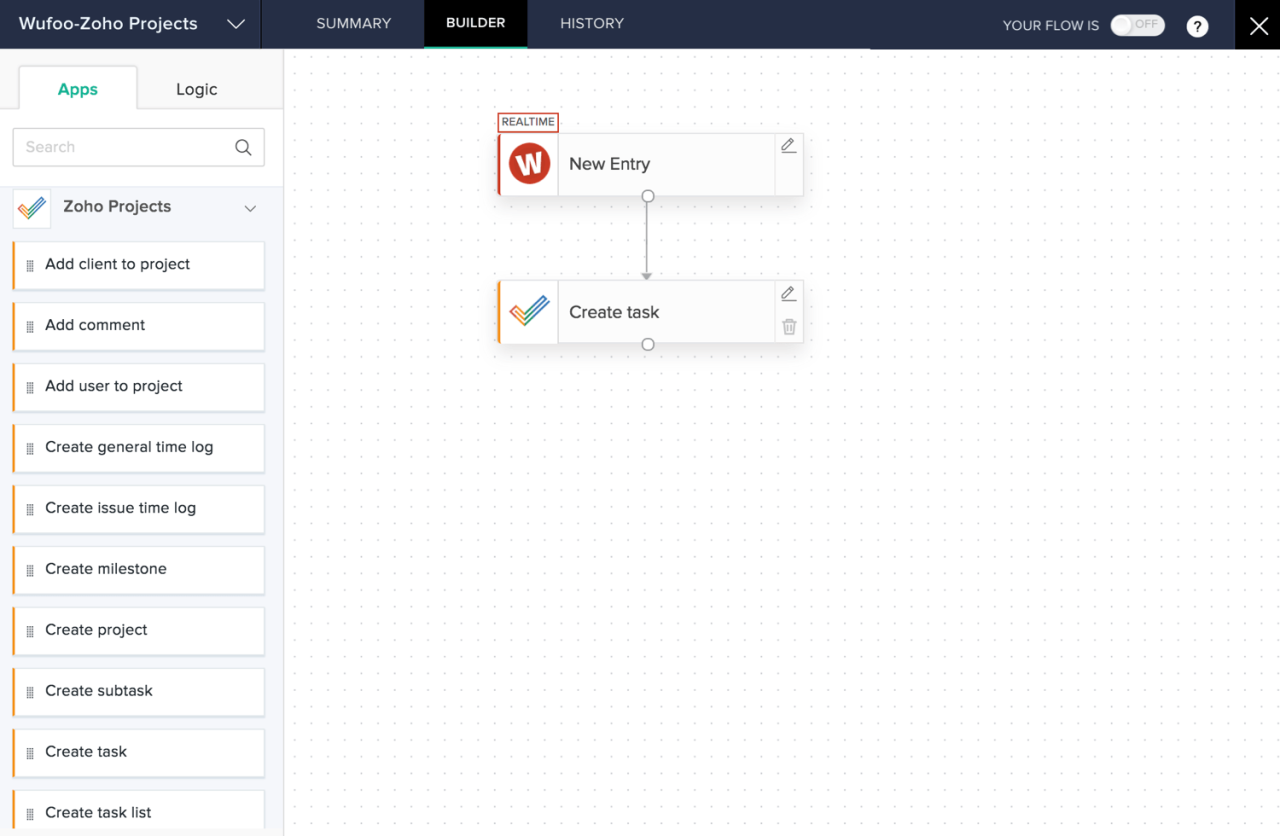The width and height of the screenshot is (1280, 836).
Task: Click the Zoho Projects logo in the sidebar
Action: pyautogui.click(x=31, y=208)
